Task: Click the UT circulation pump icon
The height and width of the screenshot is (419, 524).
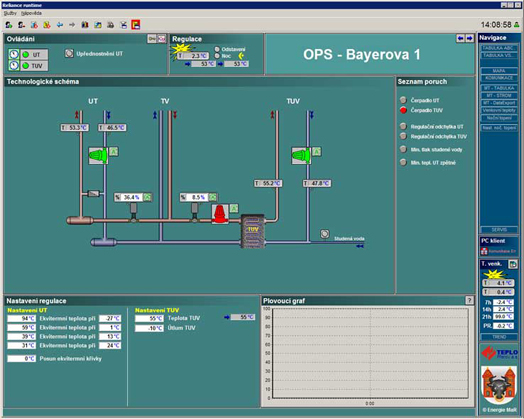Action: (98, 155)
